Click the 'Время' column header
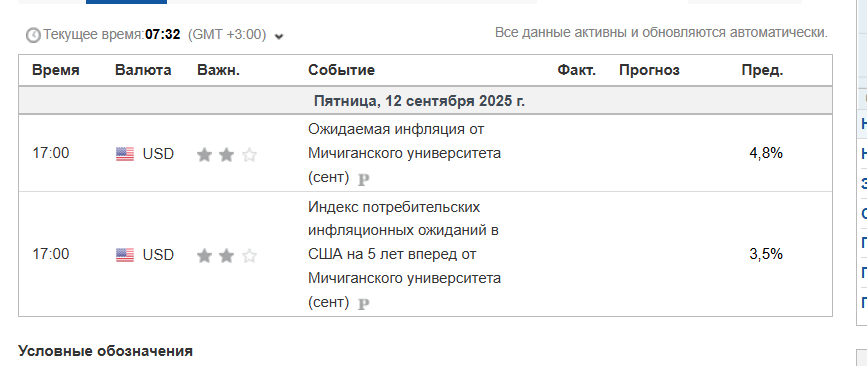Screen dimensions: 867x366 pyautogui.click(x=56, y=70)
